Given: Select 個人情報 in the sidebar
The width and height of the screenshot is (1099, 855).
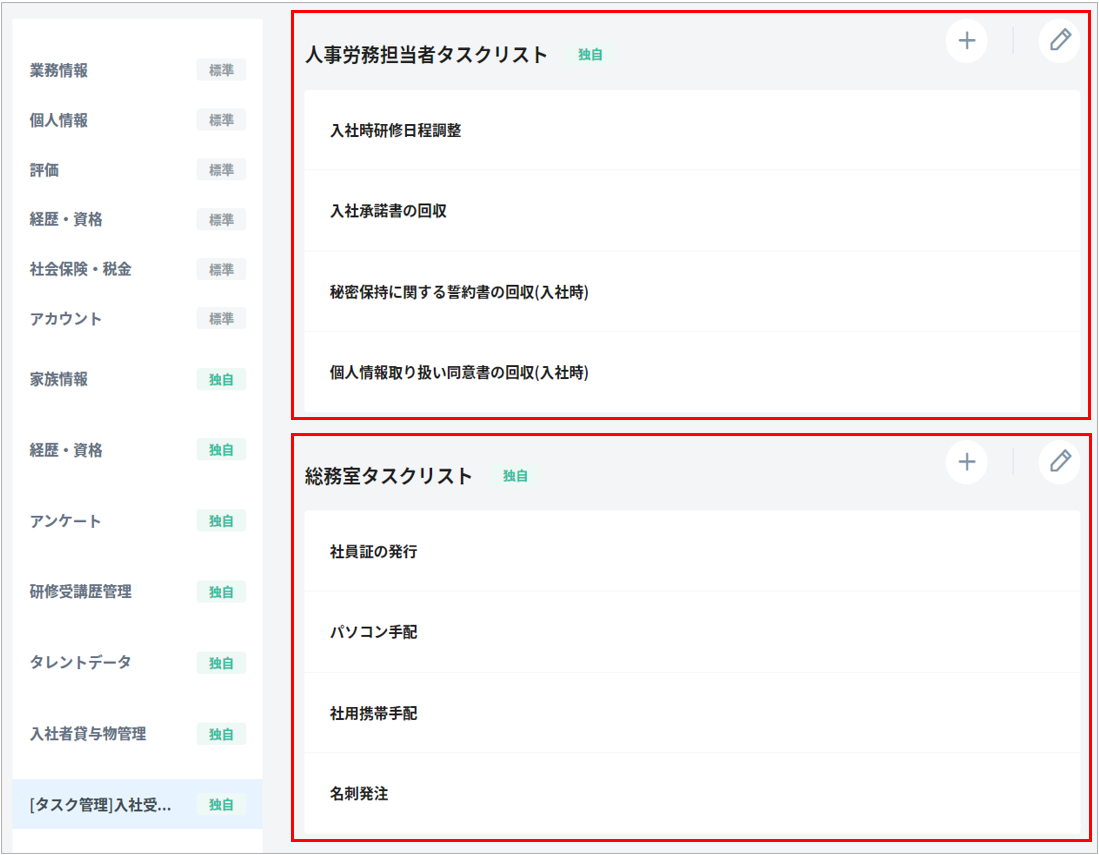Looking at the screenshot, I should pos(59,120).
